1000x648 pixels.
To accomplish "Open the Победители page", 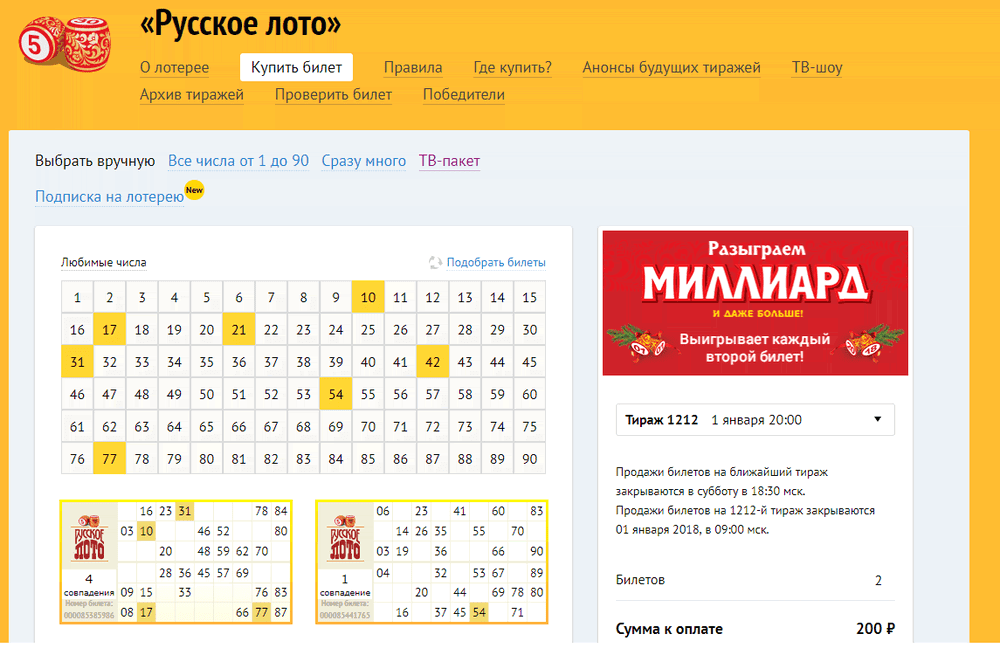I will (464, 95).
